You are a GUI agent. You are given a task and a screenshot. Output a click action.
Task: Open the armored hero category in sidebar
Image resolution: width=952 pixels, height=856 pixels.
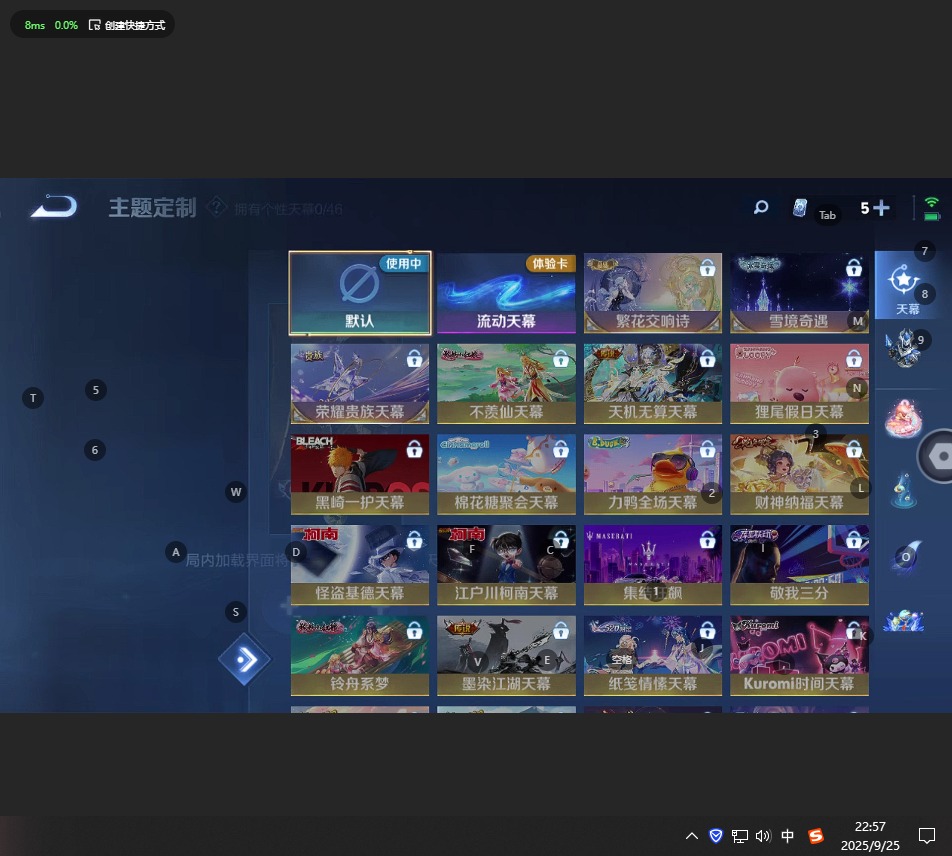point(903,348)
